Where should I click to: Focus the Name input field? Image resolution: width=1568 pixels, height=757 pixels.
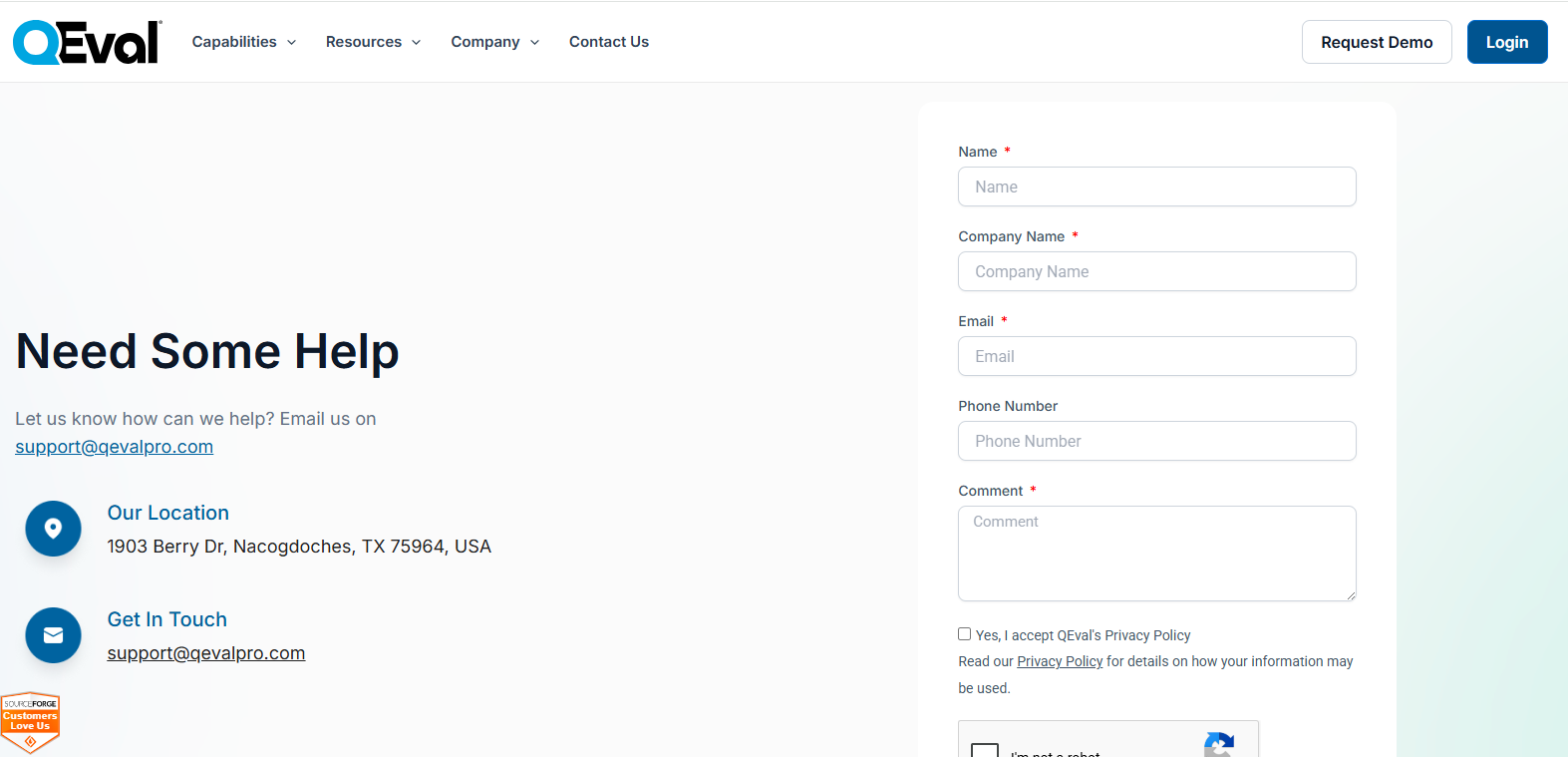(x=1156, y=187)
